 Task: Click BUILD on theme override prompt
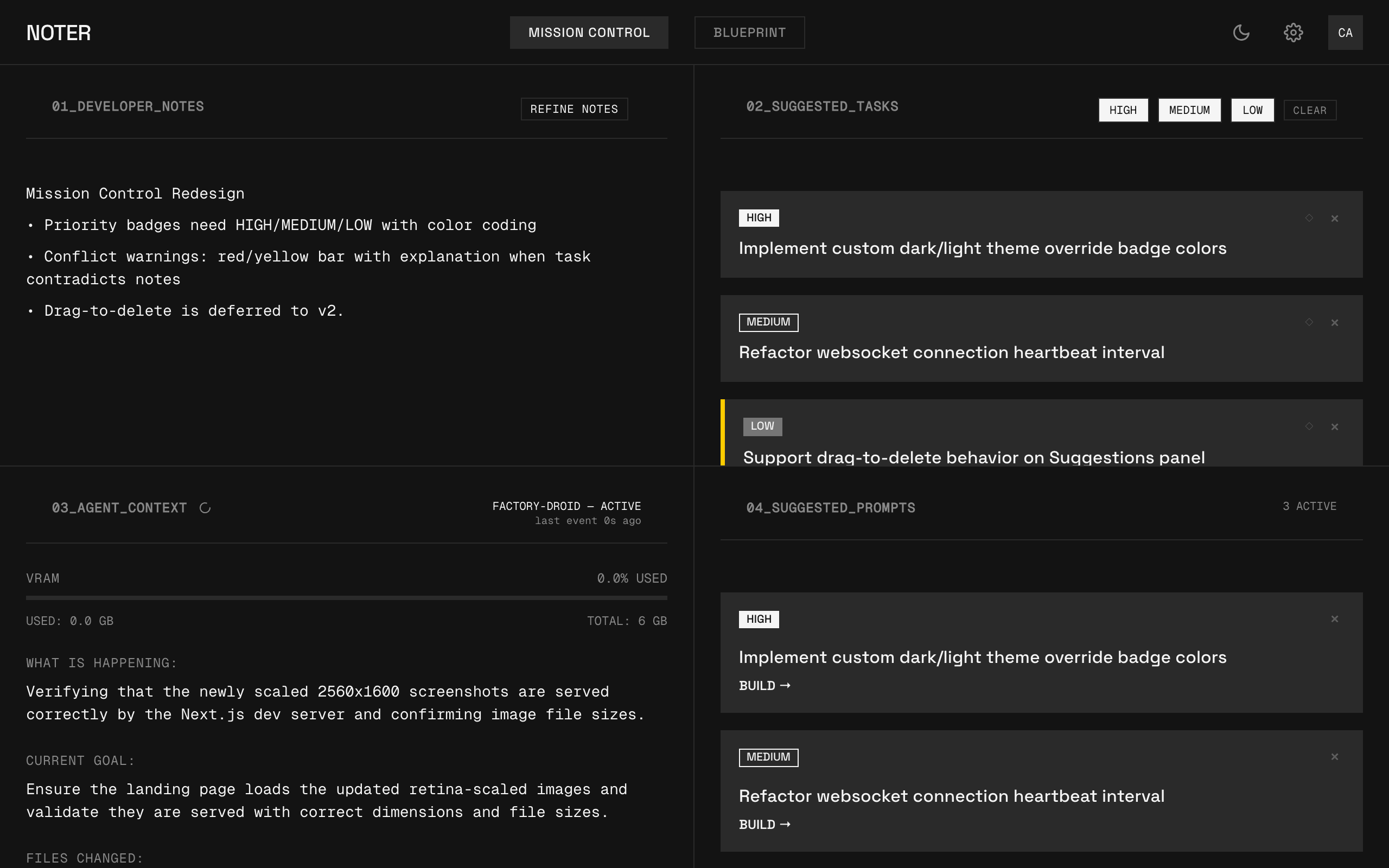(764, 686)
